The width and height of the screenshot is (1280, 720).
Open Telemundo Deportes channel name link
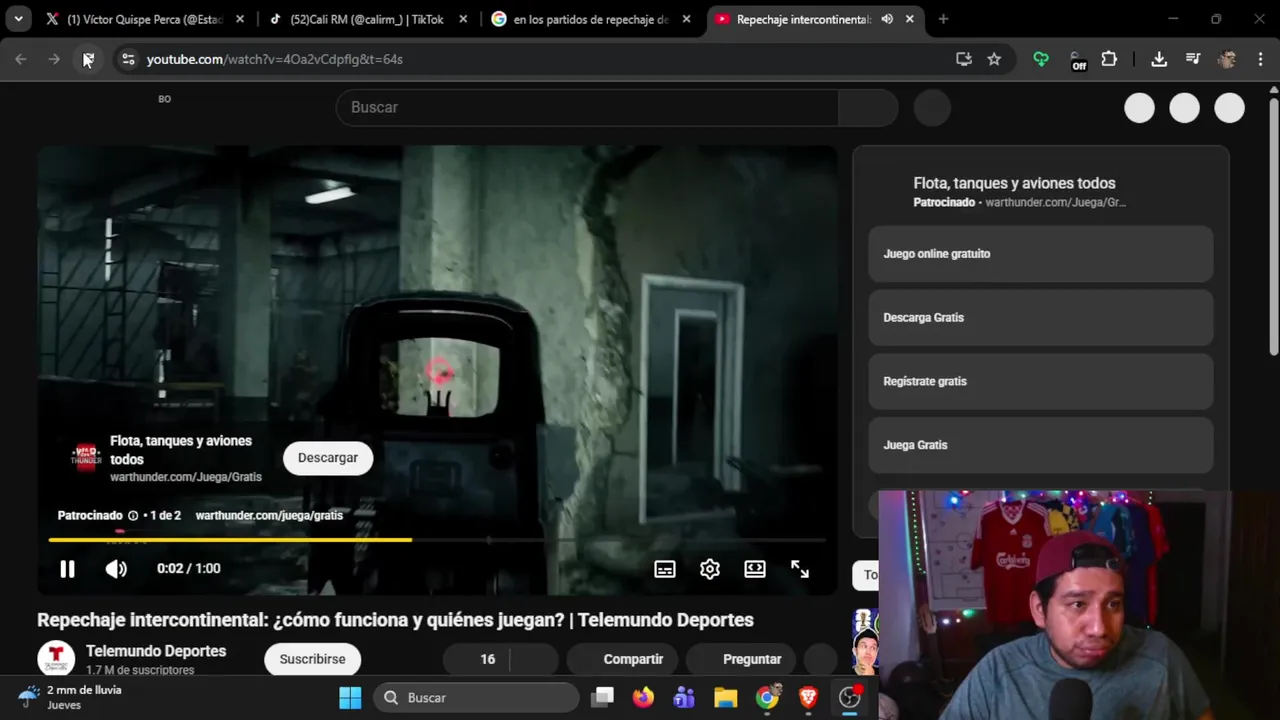click(x=156, y=651)
